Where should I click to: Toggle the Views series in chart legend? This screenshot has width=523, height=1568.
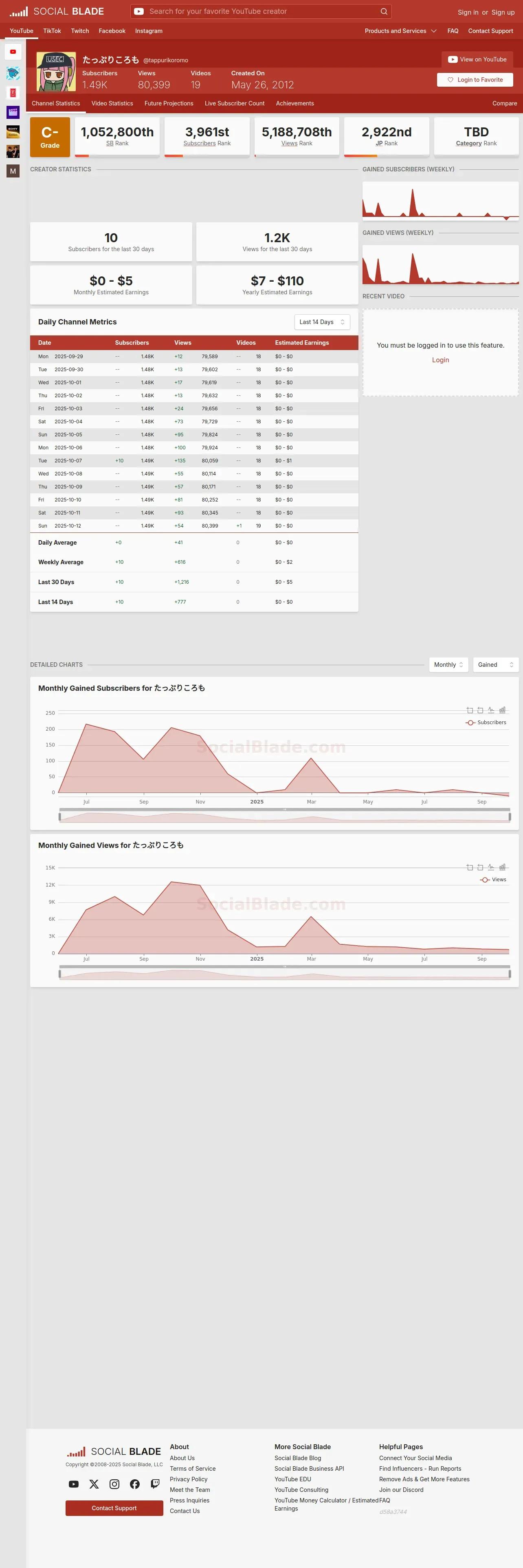coord(493,880)
